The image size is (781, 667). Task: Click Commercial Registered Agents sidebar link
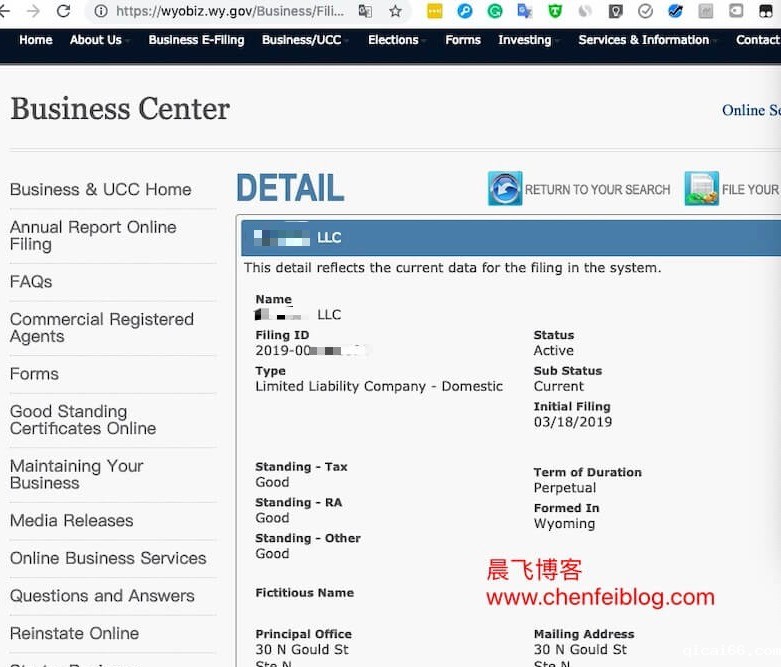pyautogui.click(x=101, y=328)
